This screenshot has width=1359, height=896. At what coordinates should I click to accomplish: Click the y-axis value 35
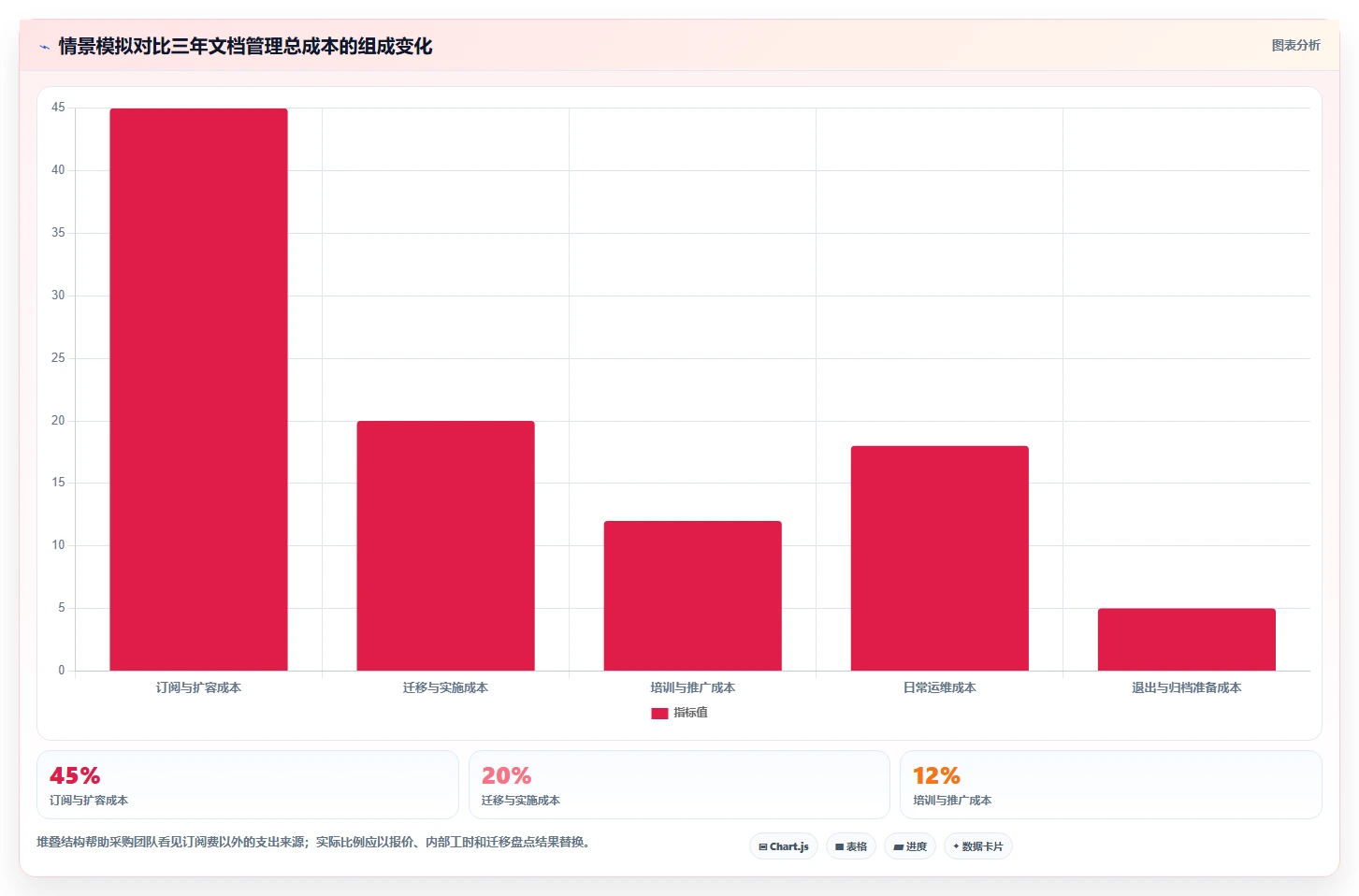click(58, 233)
